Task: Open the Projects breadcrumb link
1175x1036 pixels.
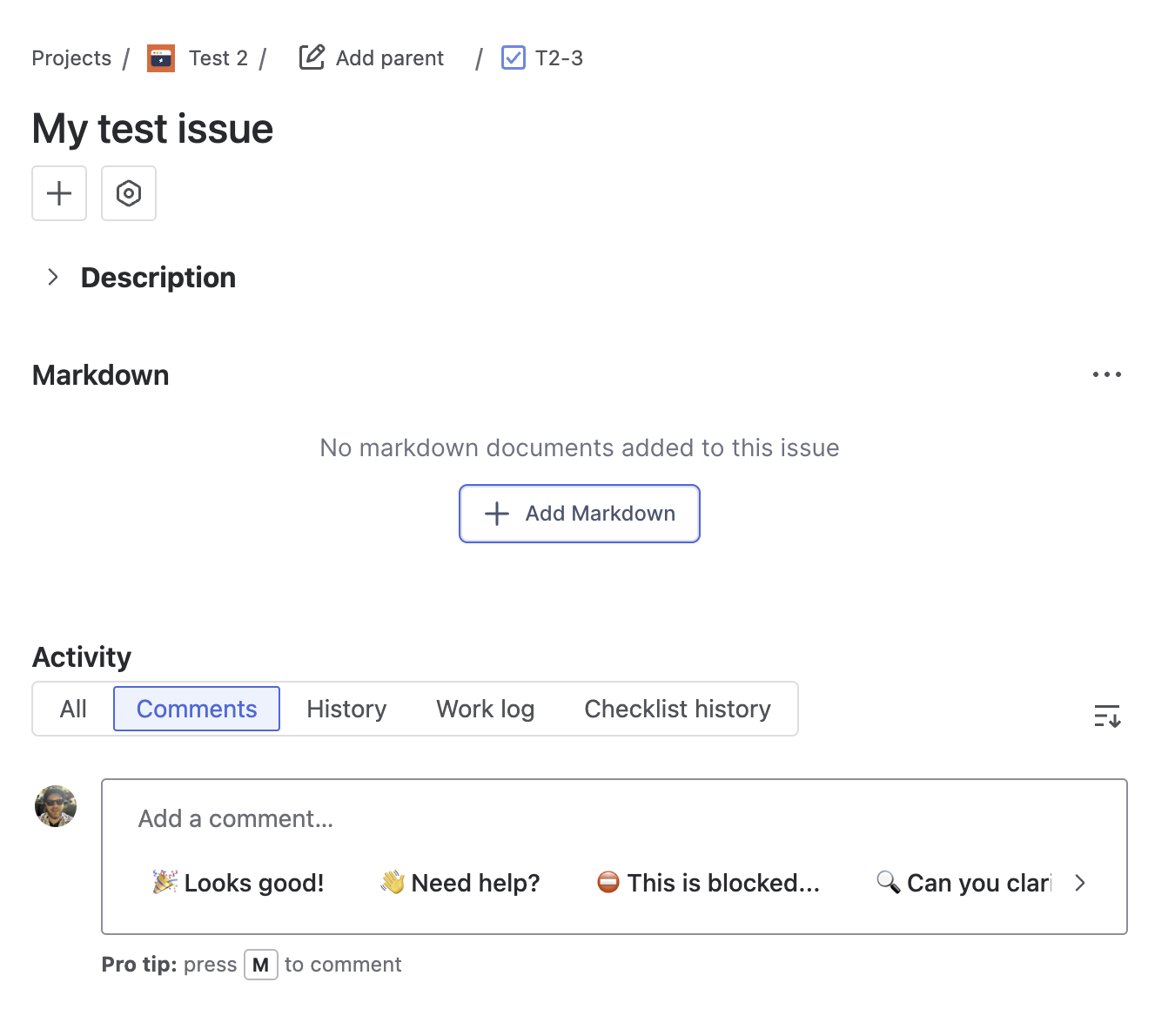Action: (x=71, y=58)
